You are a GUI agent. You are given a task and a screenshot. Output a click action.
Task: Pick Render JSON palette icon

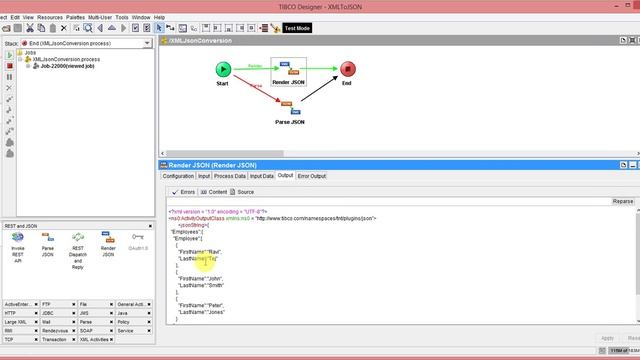(108, 237)
